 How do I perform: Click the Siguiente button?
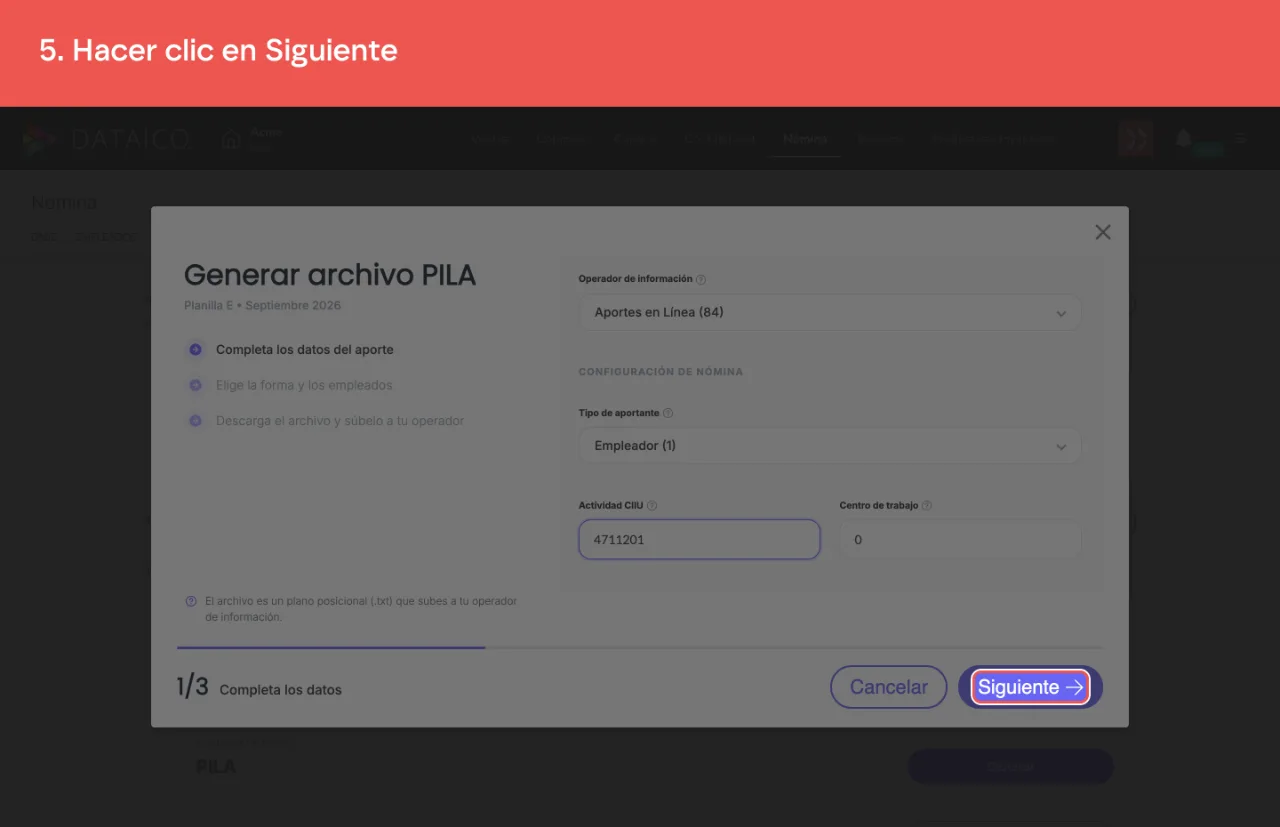point(1030,687)
